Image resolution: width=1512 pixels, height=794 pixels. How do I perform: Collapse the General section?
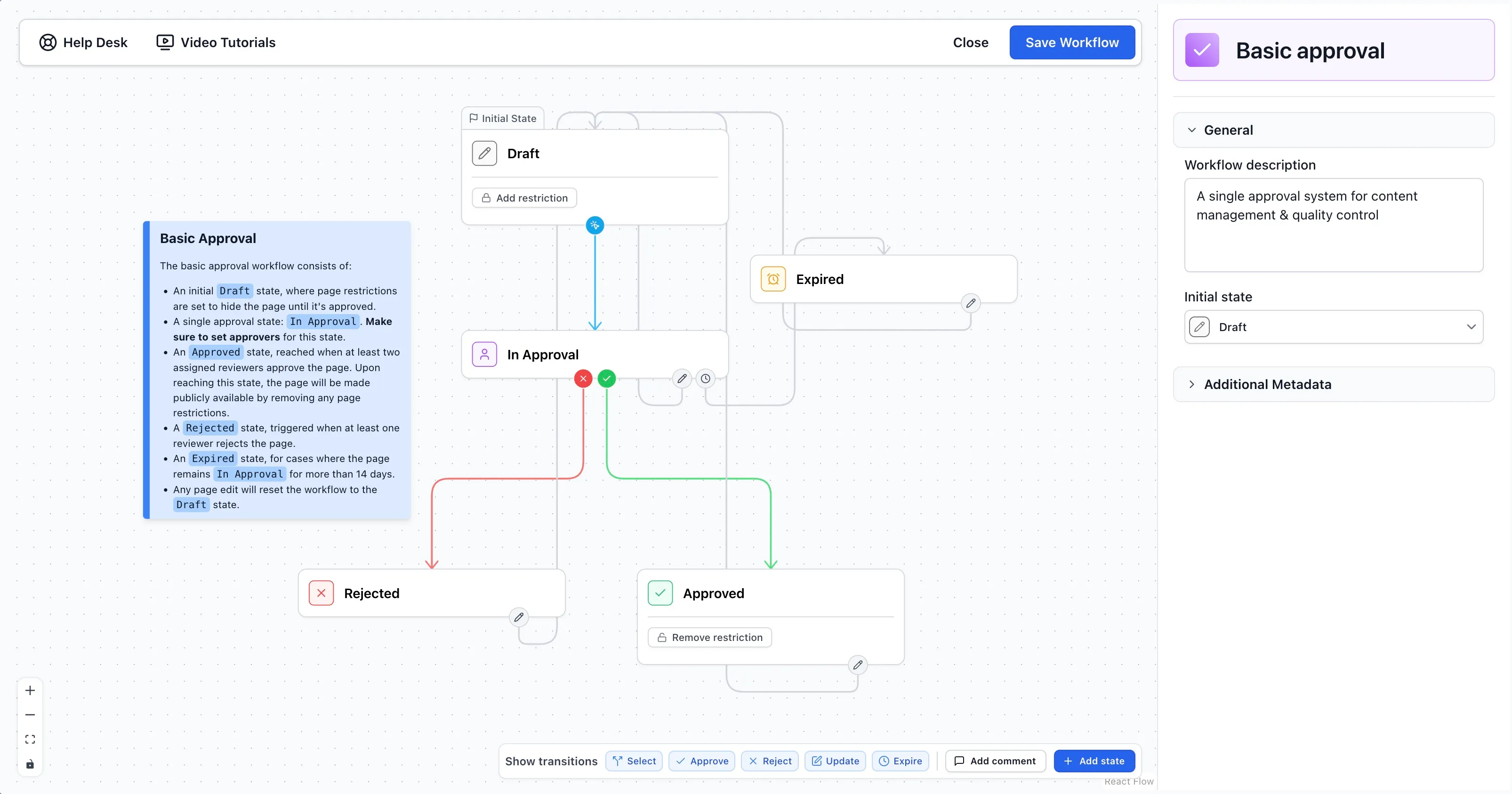pos(1333,130)
